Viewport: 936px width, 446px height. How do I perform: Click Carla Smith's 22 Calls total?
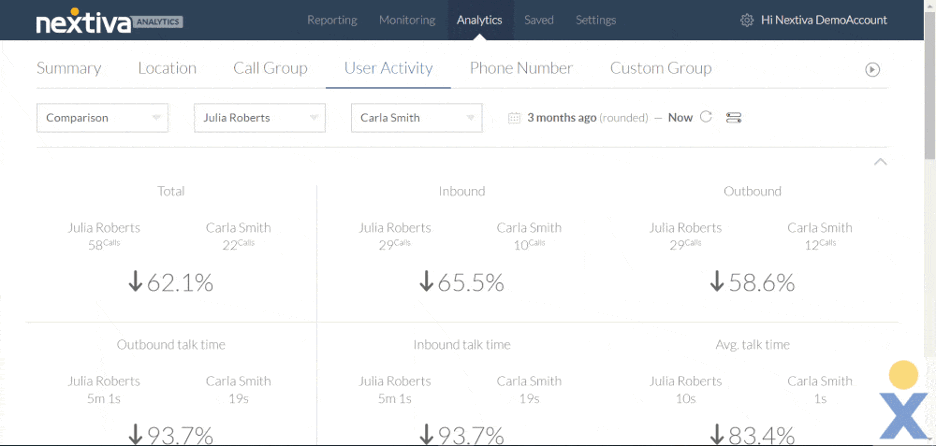(x=238, y=244)
